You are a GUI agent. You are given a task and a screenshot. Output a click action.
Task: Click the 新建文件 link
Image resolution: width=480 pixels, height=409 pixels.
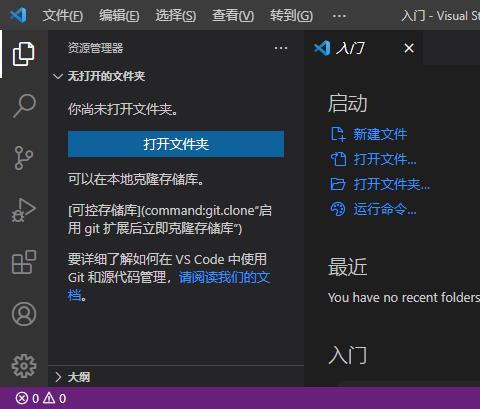380,134
